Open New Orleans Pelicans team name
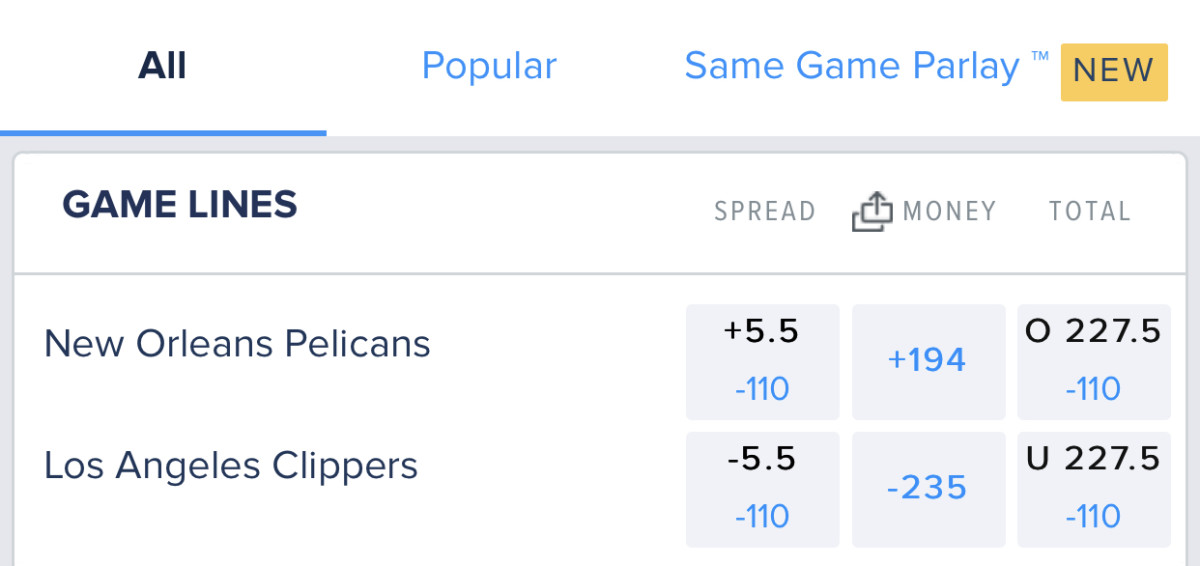1200x566 pixels. coord(237,344)
